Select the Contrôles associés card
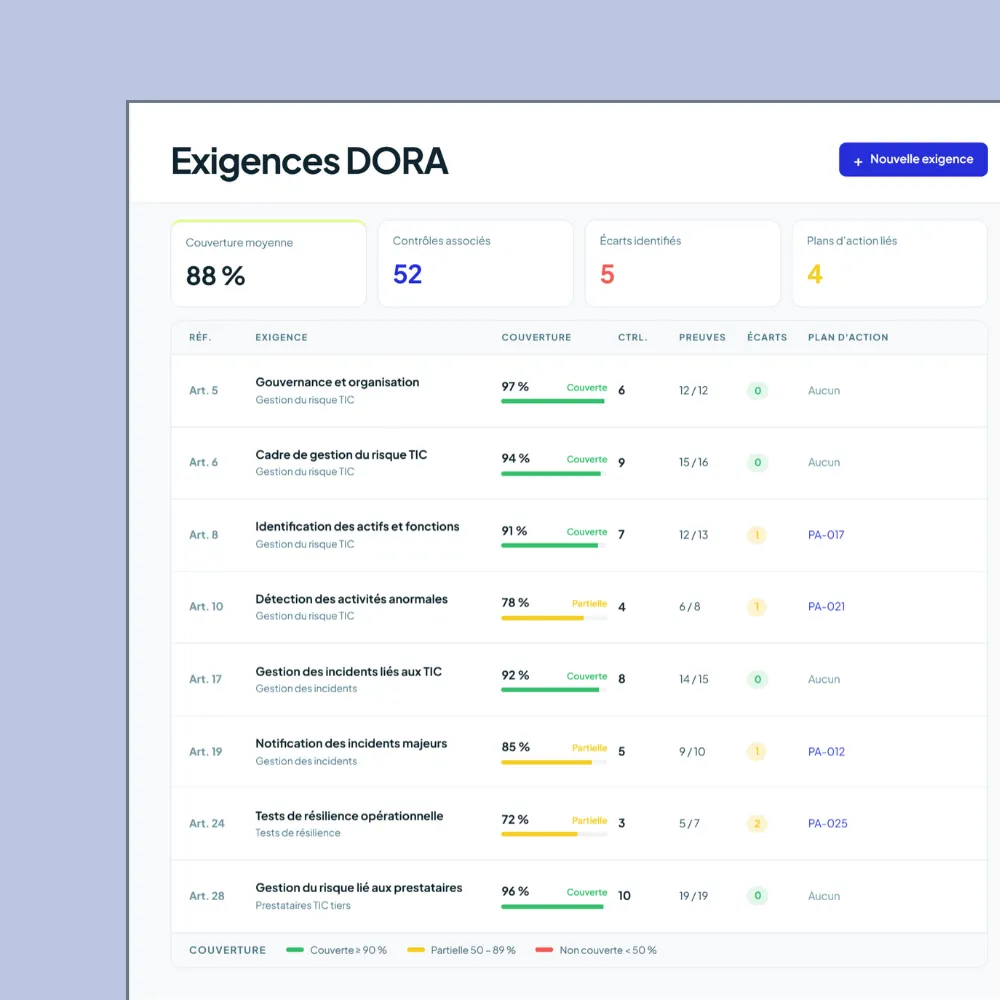1000x1000 pixels. (476, 263)
